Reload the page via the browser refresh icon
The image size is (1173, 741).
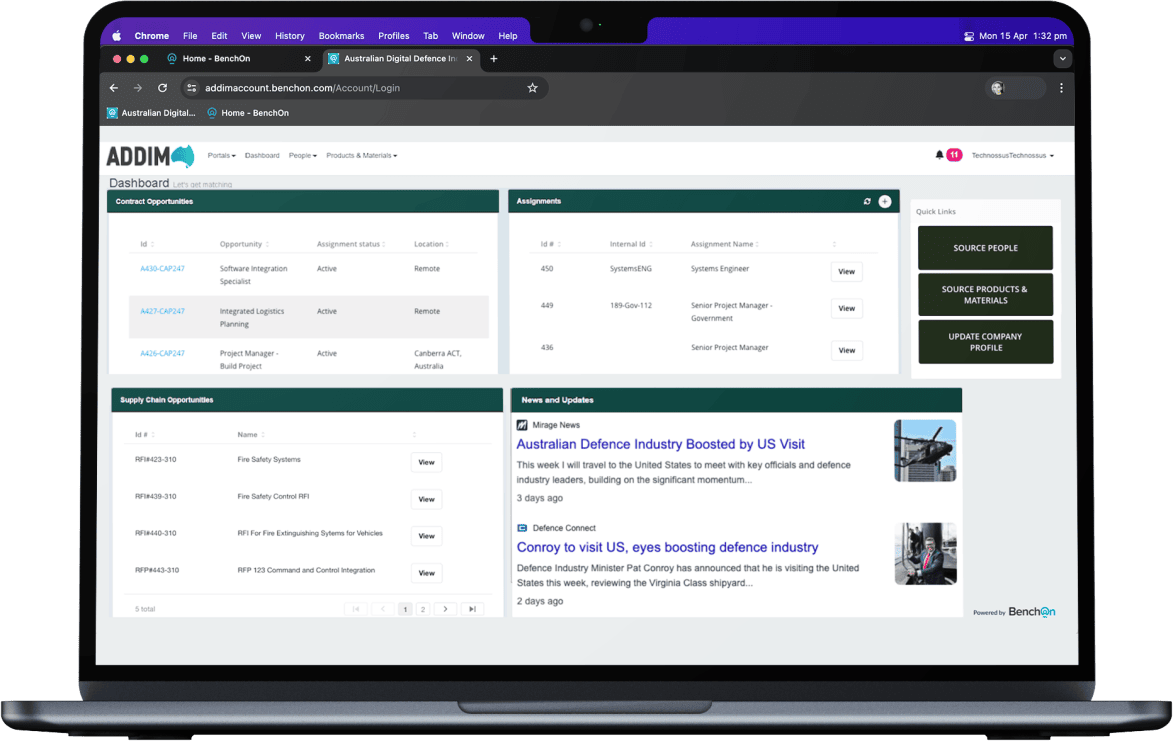[162, 88]
